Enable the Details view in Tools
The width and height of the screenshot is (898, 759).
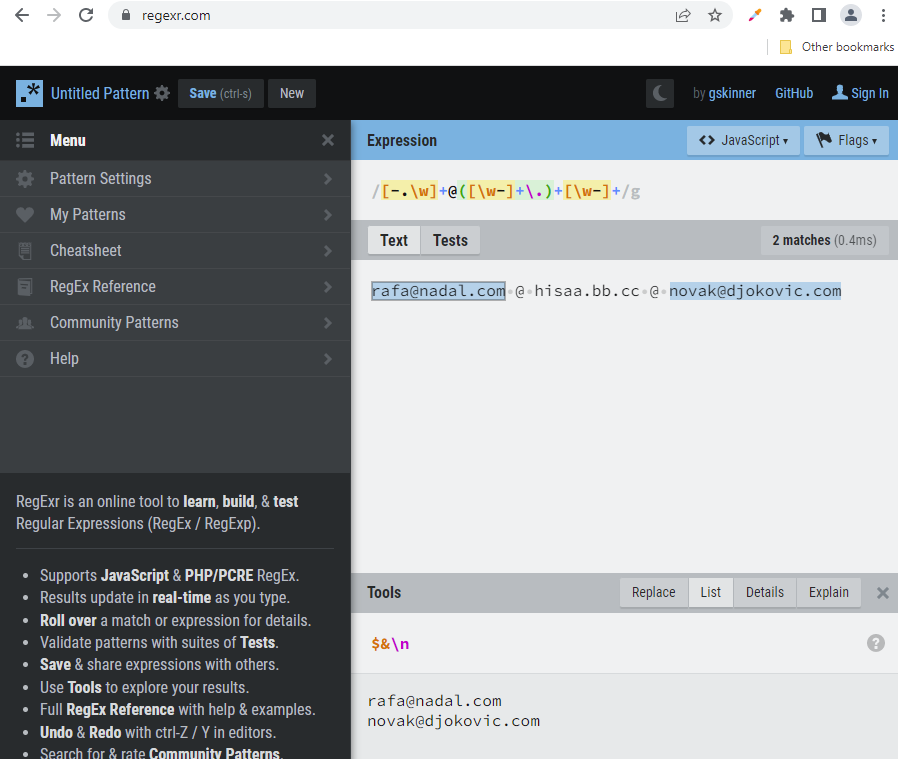(x=764, y=592)
